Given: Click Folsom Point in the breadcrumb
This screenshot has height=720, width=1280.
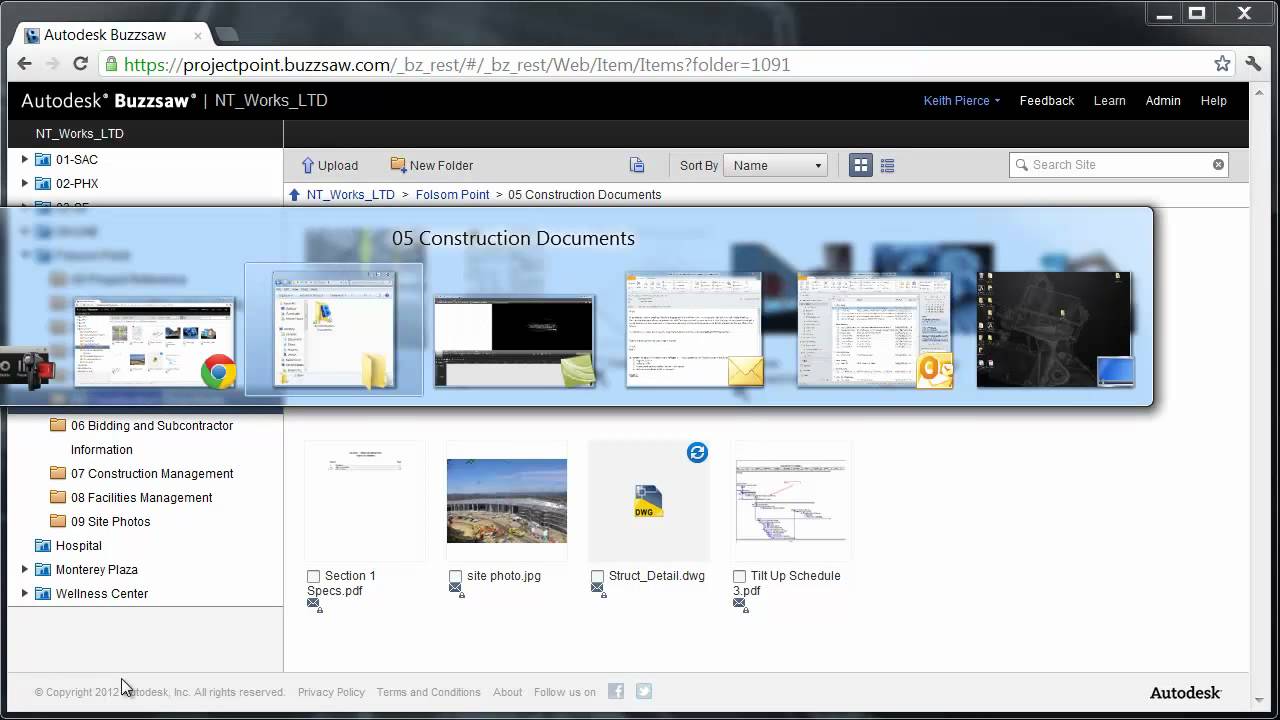Looking at the screenshot, I should (452, 194).
